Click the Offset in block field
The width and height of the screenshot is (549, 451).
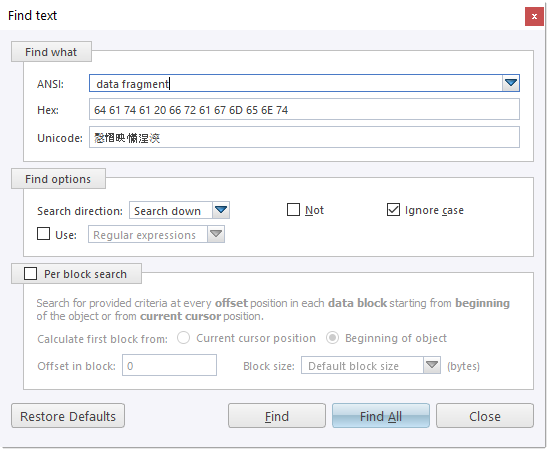pyautogui.click(x=169, y=365)
